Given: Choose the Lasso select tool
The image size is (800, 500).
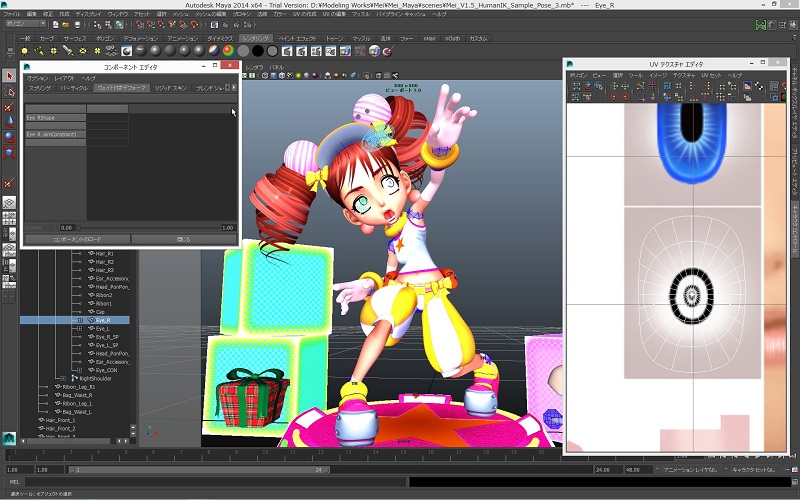Looking at the screenshot, I should [9, 91].
